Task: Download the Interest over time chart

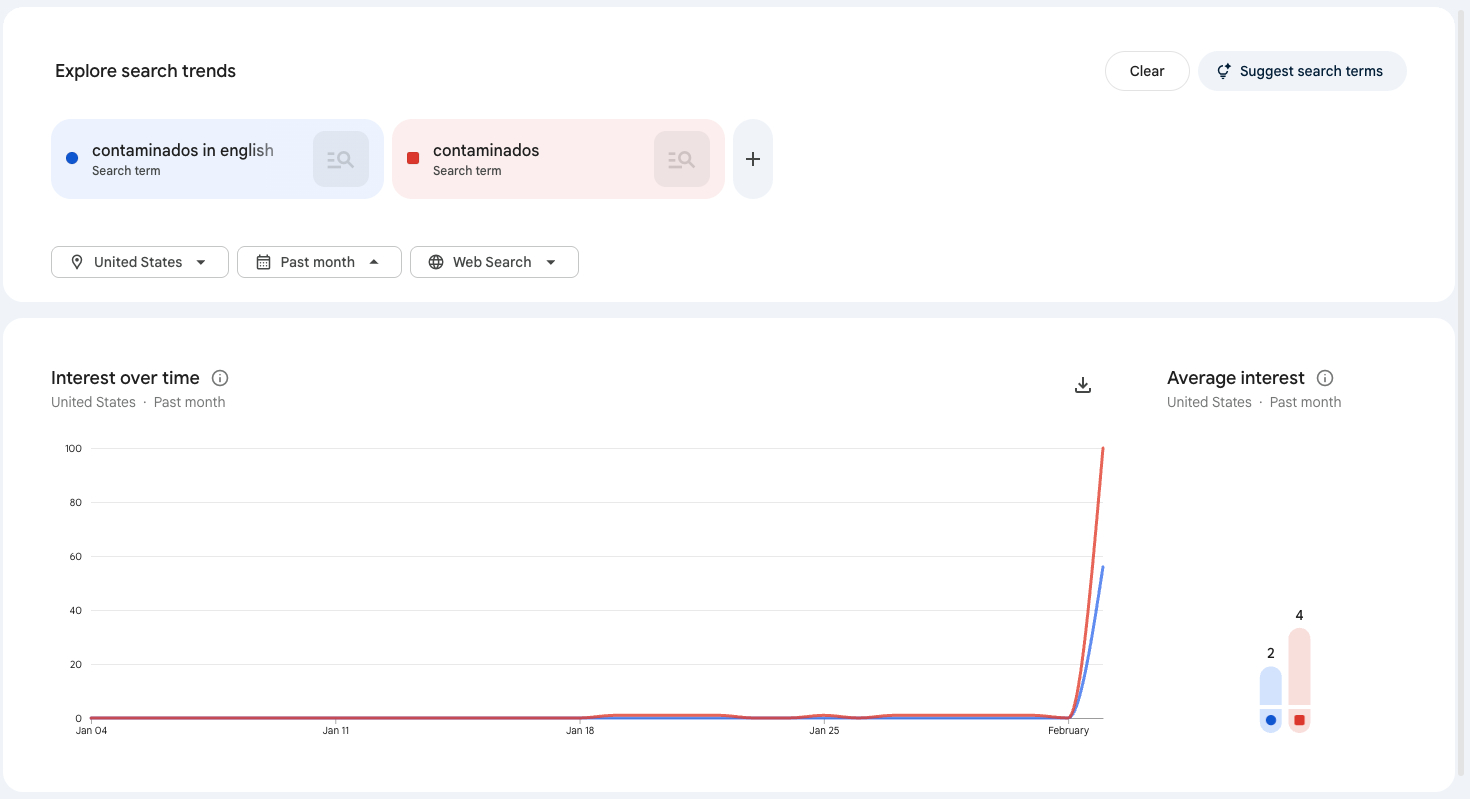Action: click(1082, 385)
